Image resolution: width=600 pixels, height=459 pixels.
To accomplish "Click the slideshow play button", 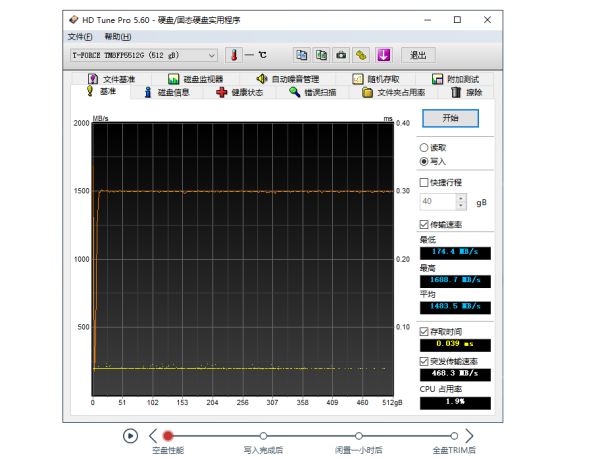I will coord(130,436).
